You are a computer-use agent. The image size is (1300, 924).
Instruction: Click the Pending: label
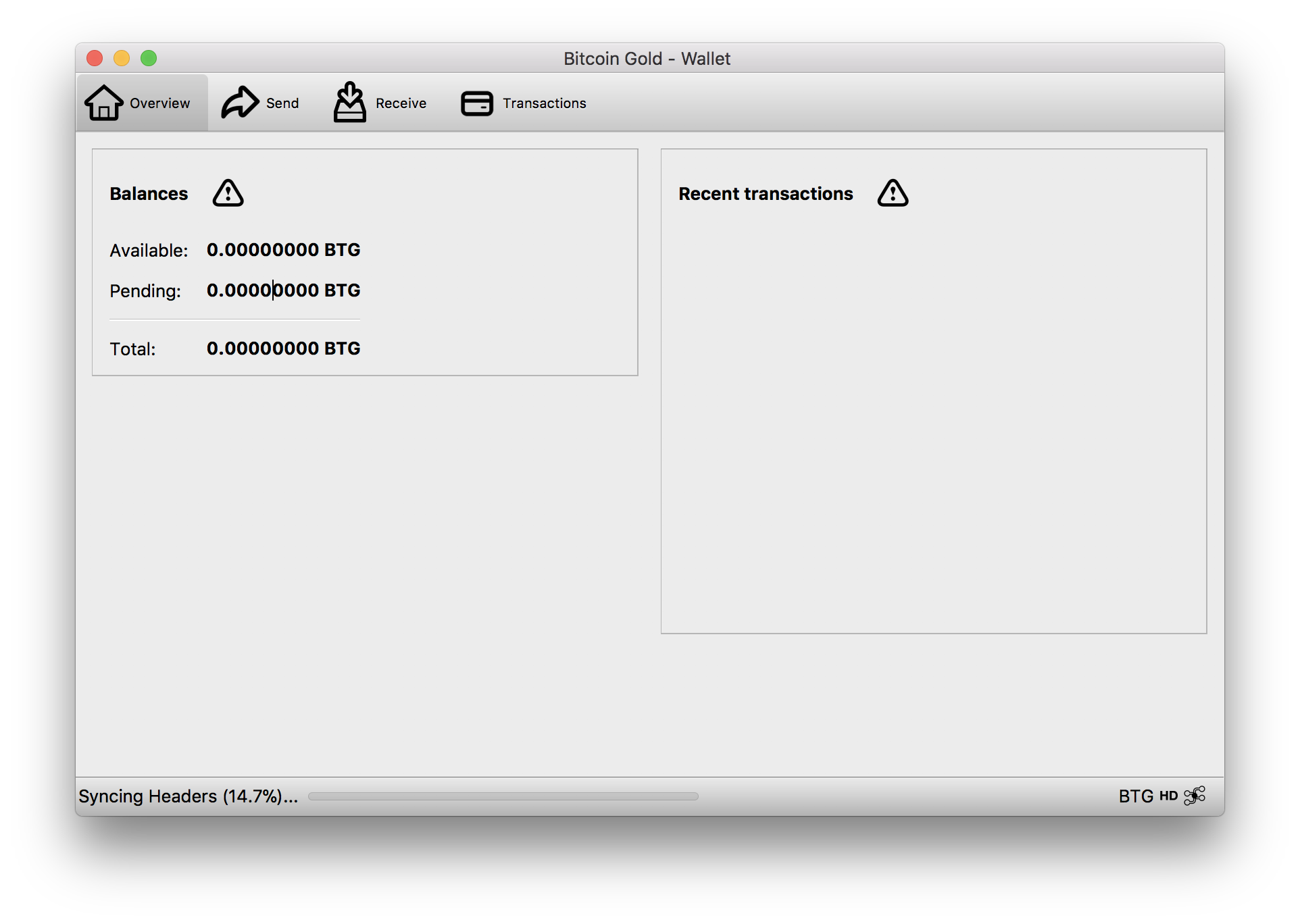[x=146, y=291]
